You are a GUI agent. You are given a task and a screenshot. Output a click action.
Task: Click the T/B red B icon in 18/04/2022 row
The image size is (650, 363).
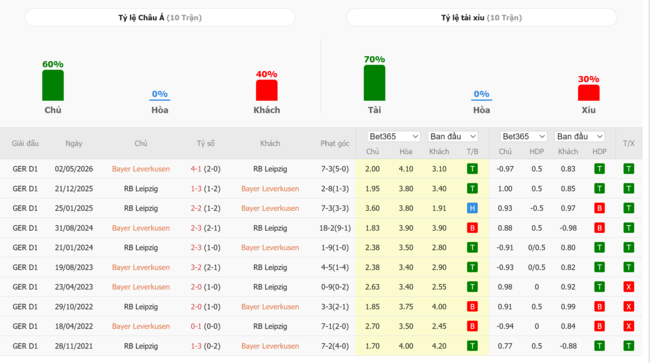pos(472,326)
